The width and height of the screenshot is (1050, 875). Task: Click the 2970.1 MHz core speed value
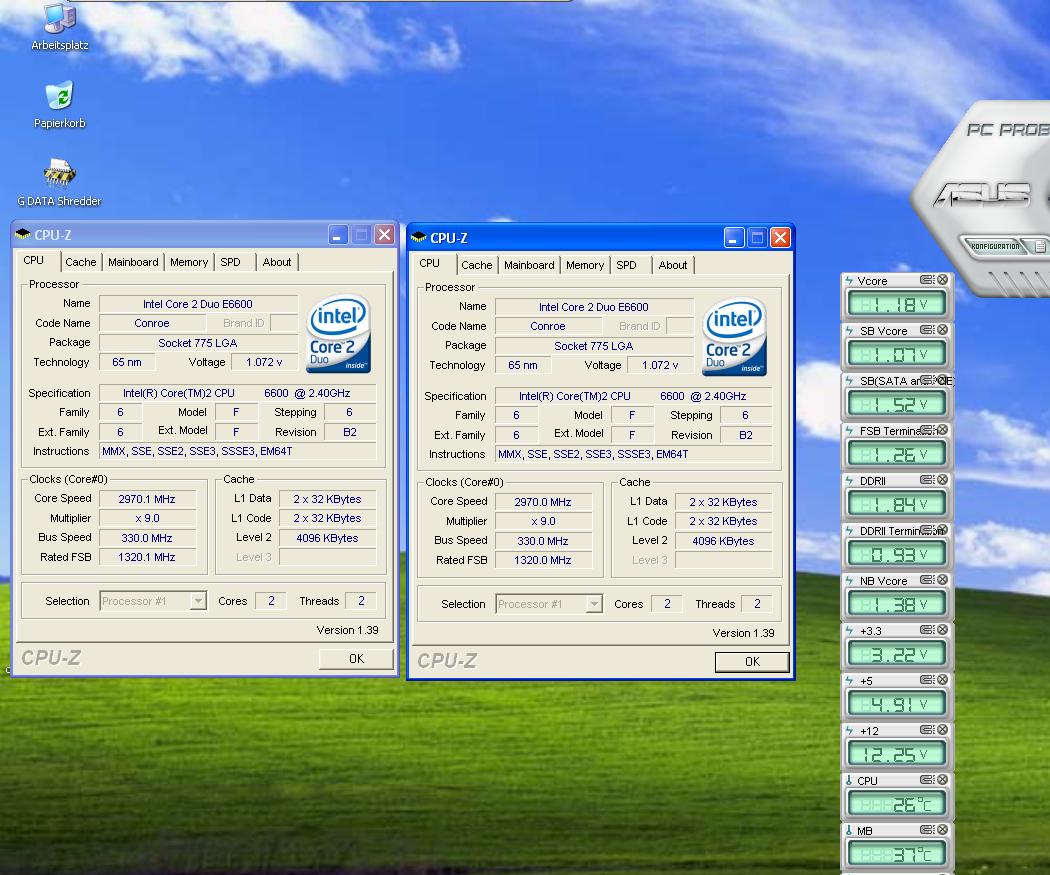pyautogui.click(x=147, y=499)
